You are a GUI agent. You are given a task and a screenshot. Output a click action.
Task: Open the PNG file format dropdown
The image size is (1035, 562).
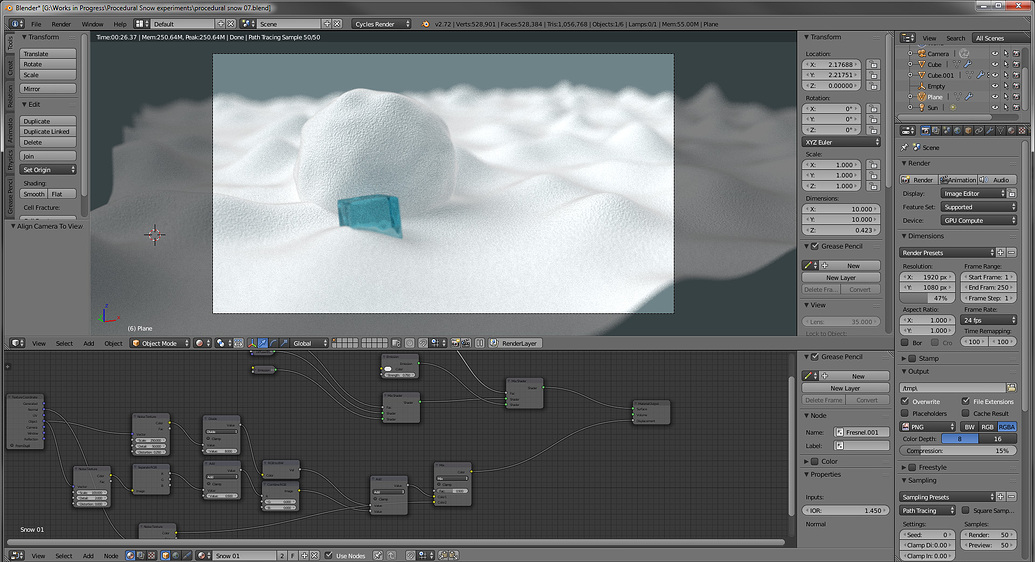(927, 427)
